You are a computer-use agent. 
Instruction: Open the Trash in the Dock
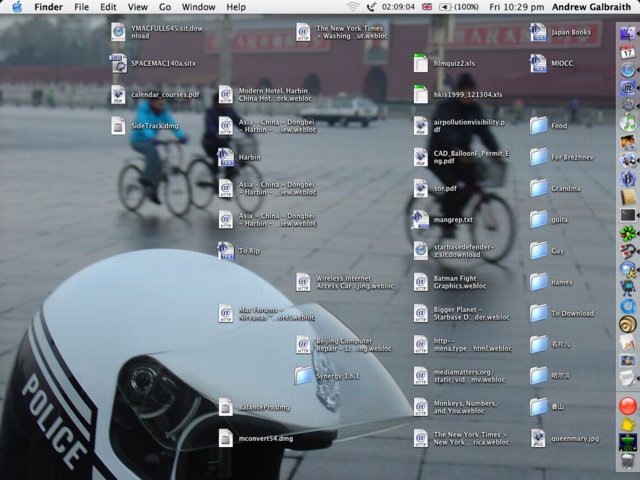click(628, 461)
